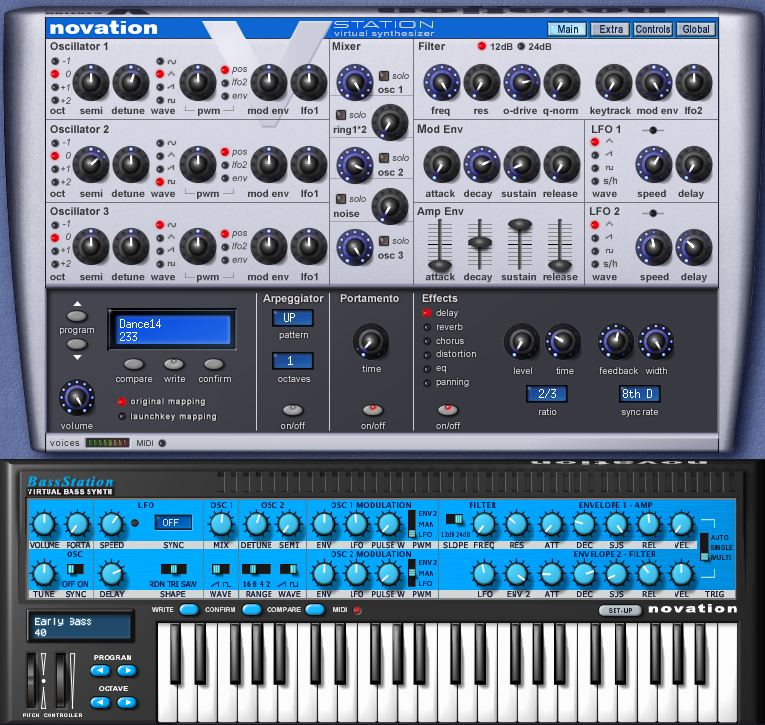Click the Effects feedback knob
The height and width of the screenshot is (725, 765).
[616, 341]
